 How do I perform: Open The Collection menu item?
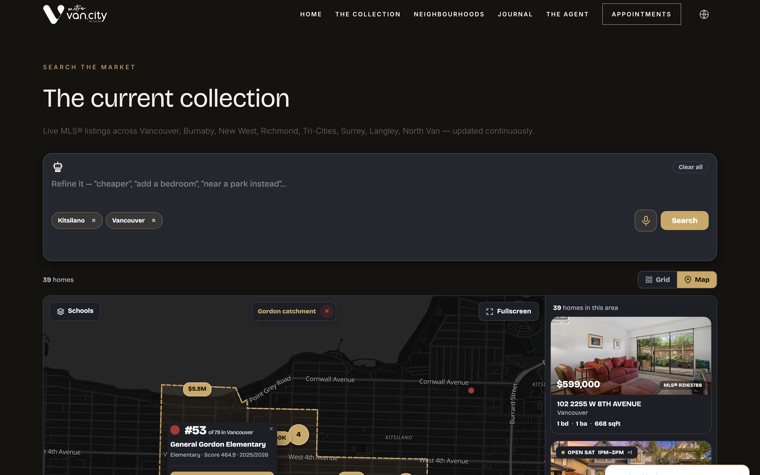point(368,15)
